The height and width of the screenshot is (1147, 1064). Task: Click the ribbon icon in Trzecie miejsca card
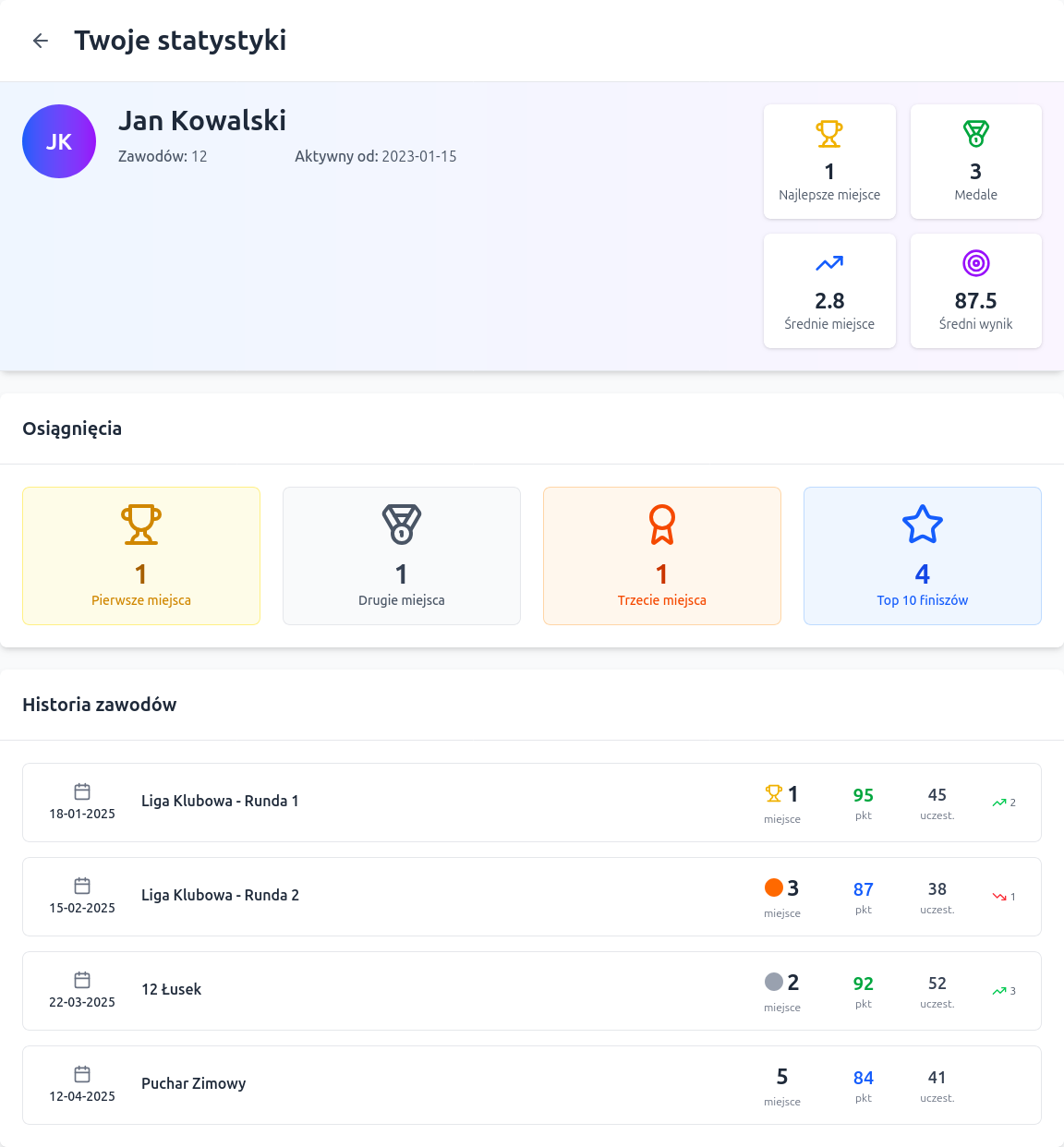coord(662,524)
